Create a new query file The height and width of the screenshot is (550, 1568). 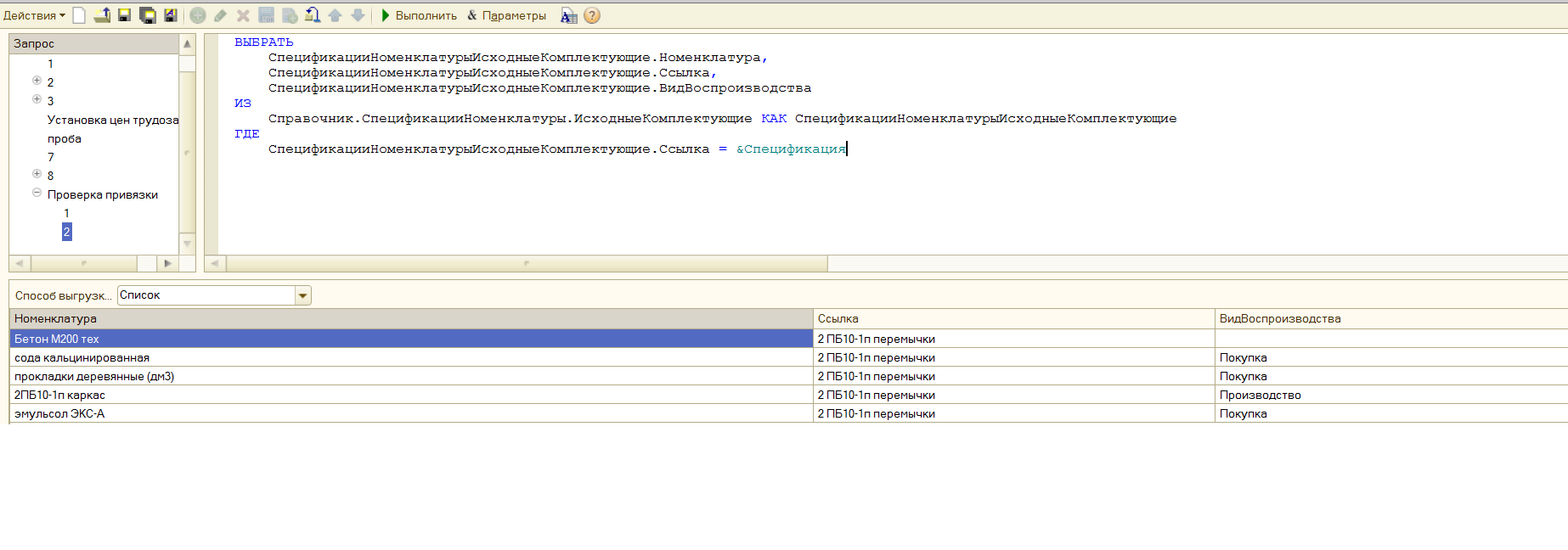tap(79, 15)
